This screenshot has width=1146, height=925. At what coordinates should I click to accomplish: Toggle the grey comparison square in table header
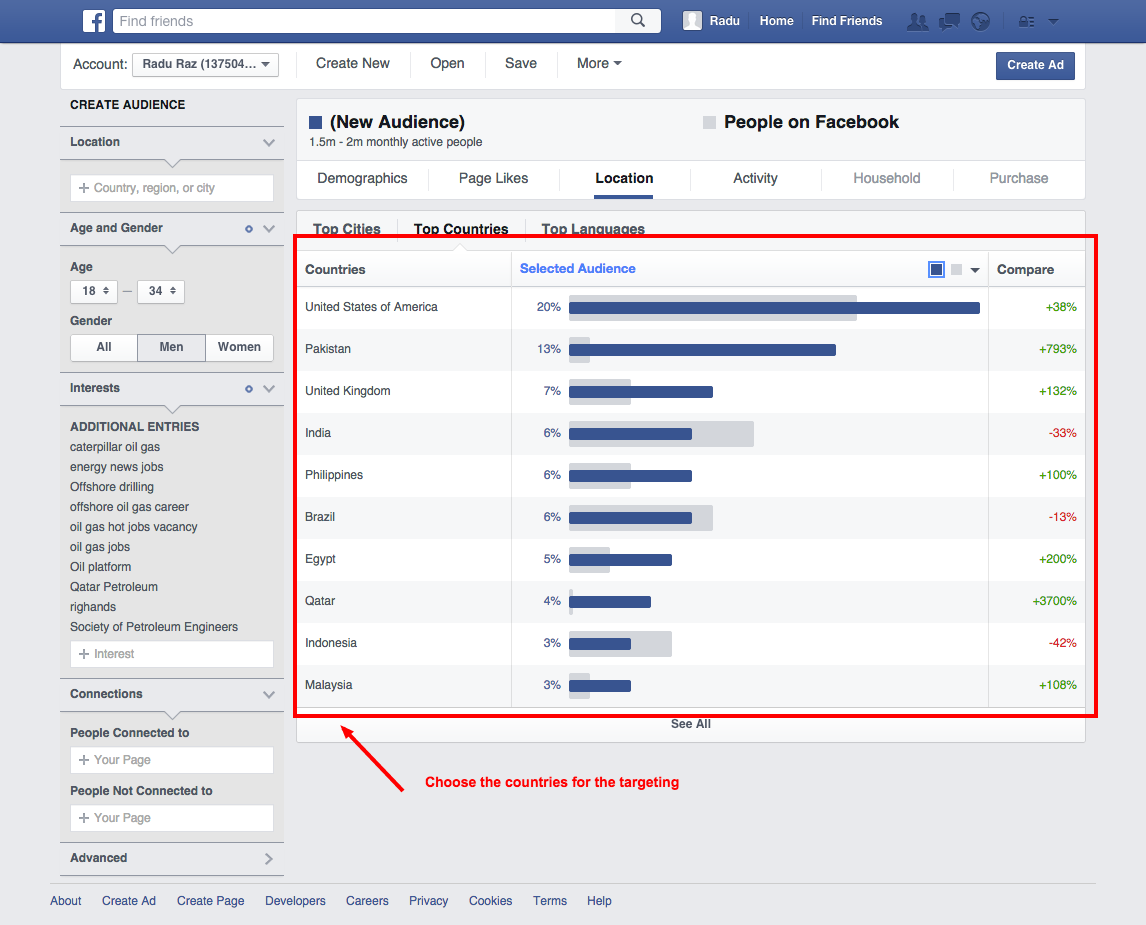[956, 270]
